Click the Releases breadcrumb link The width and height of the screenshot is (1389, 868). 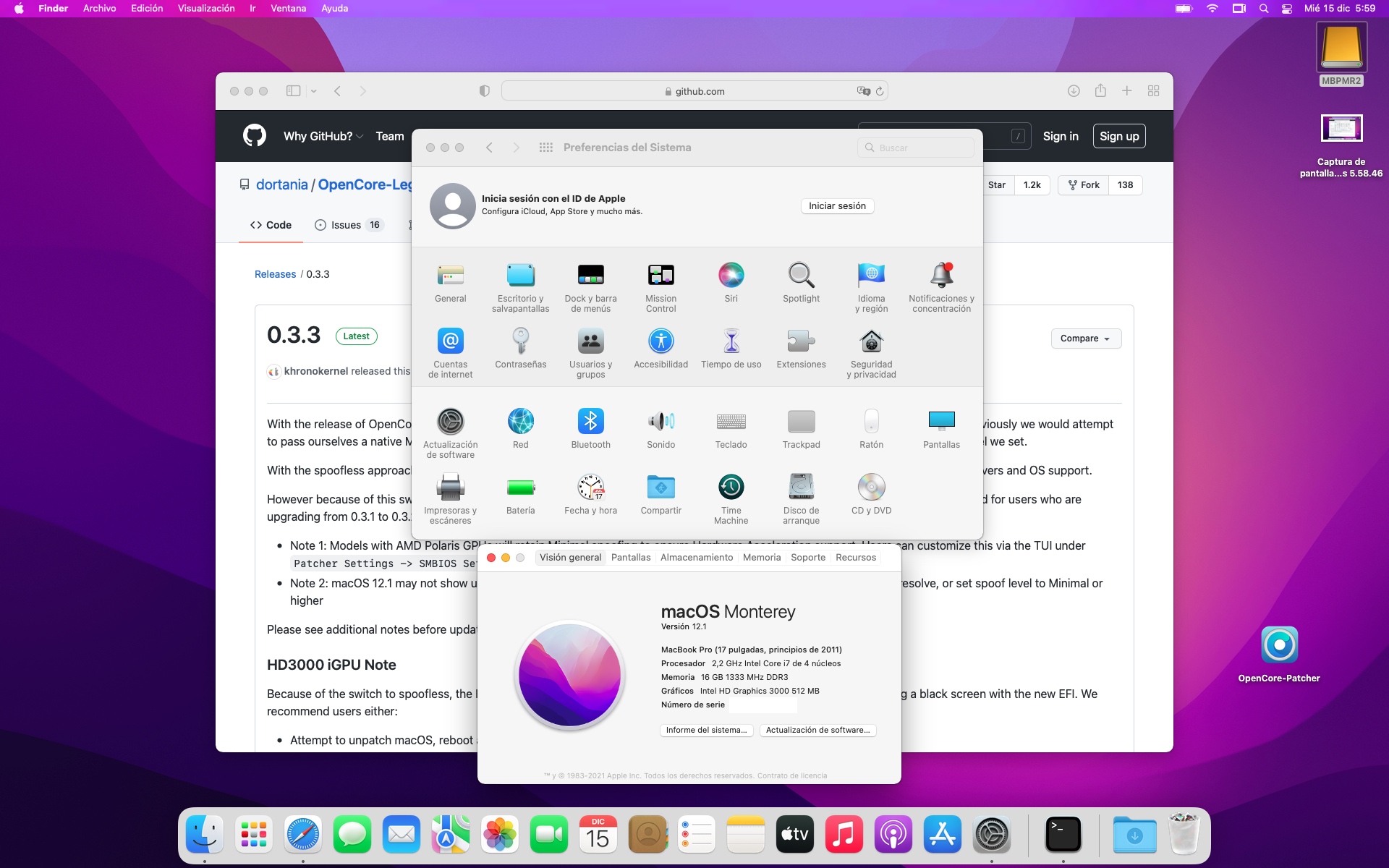pyautogui.click(x=275, y=274)
